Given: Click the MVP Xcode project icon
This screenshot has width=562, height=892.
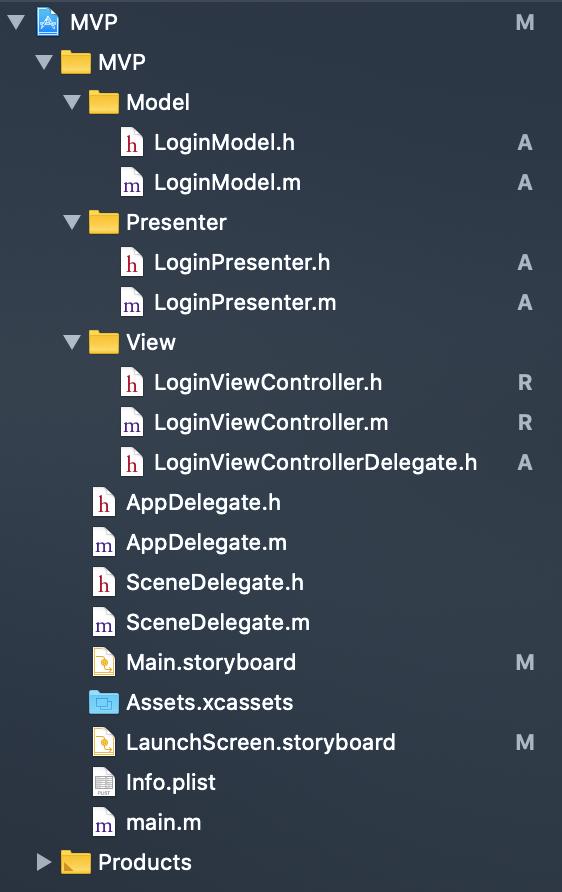Looking at the screenshot, I should [48, 22].
